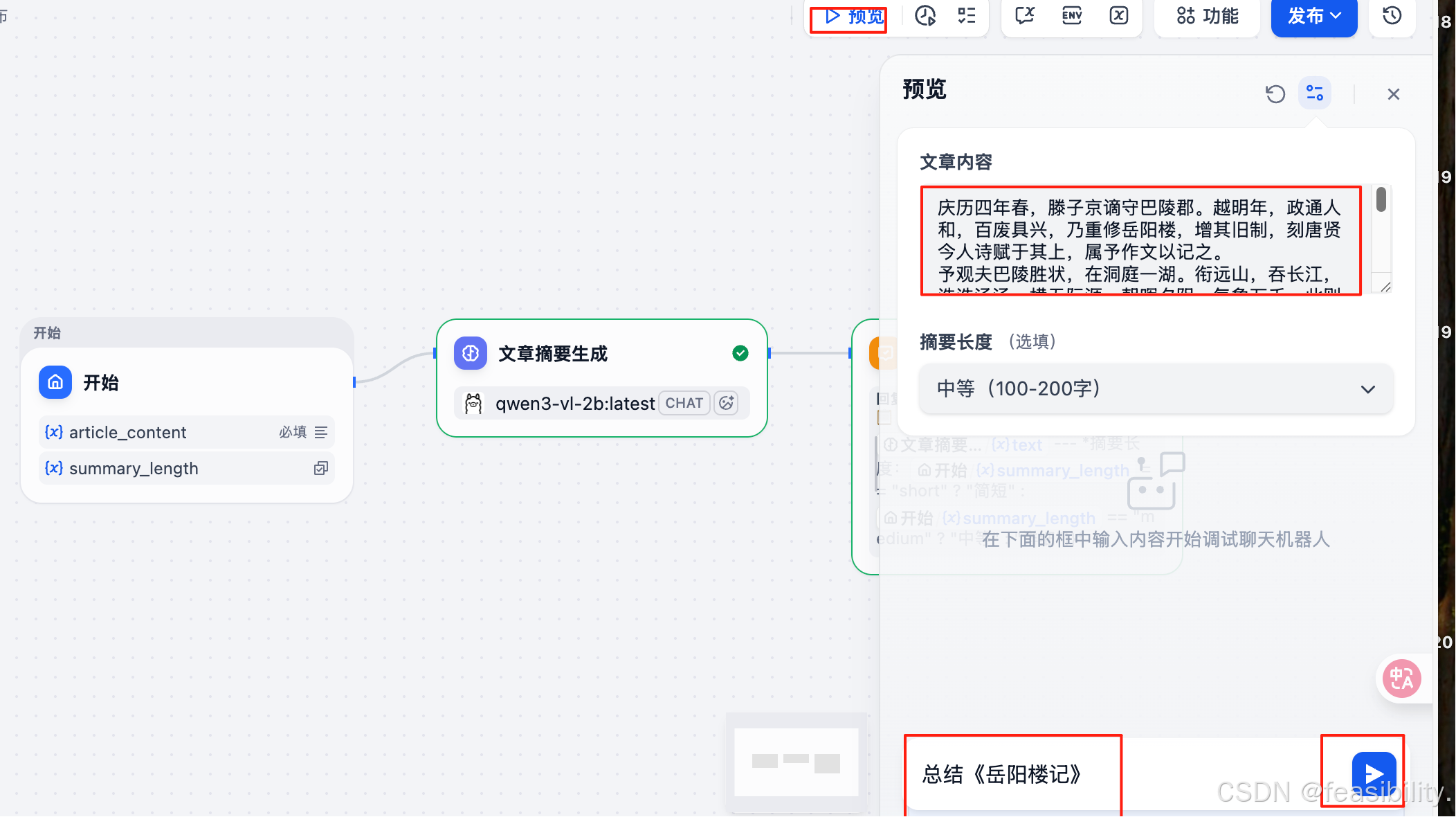Click the 预览 preview run button

(x=854, y=16)
